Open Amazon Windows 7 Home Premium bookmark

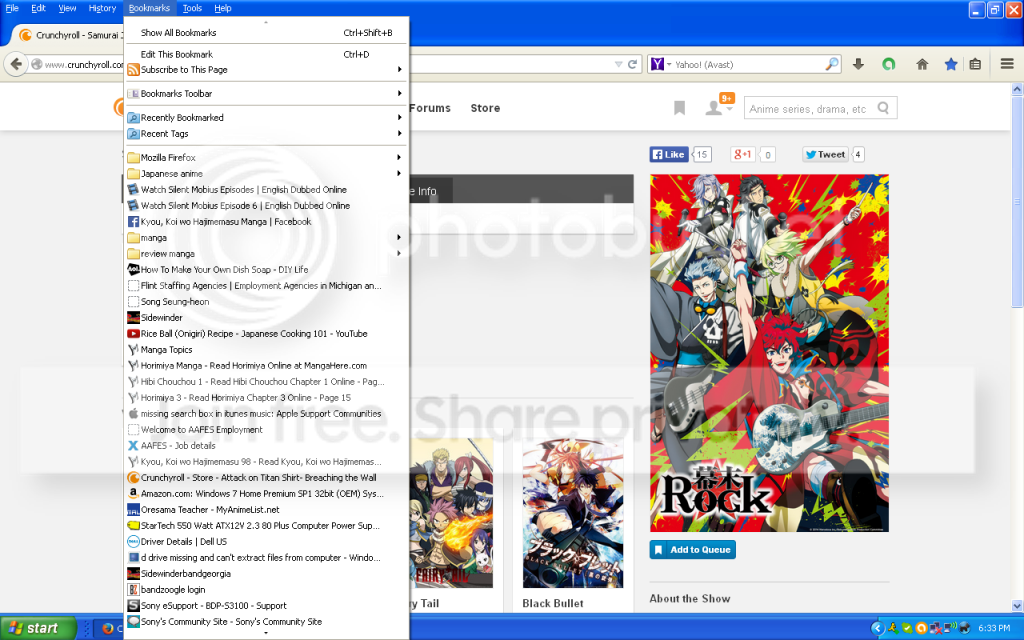coord(266,494)
